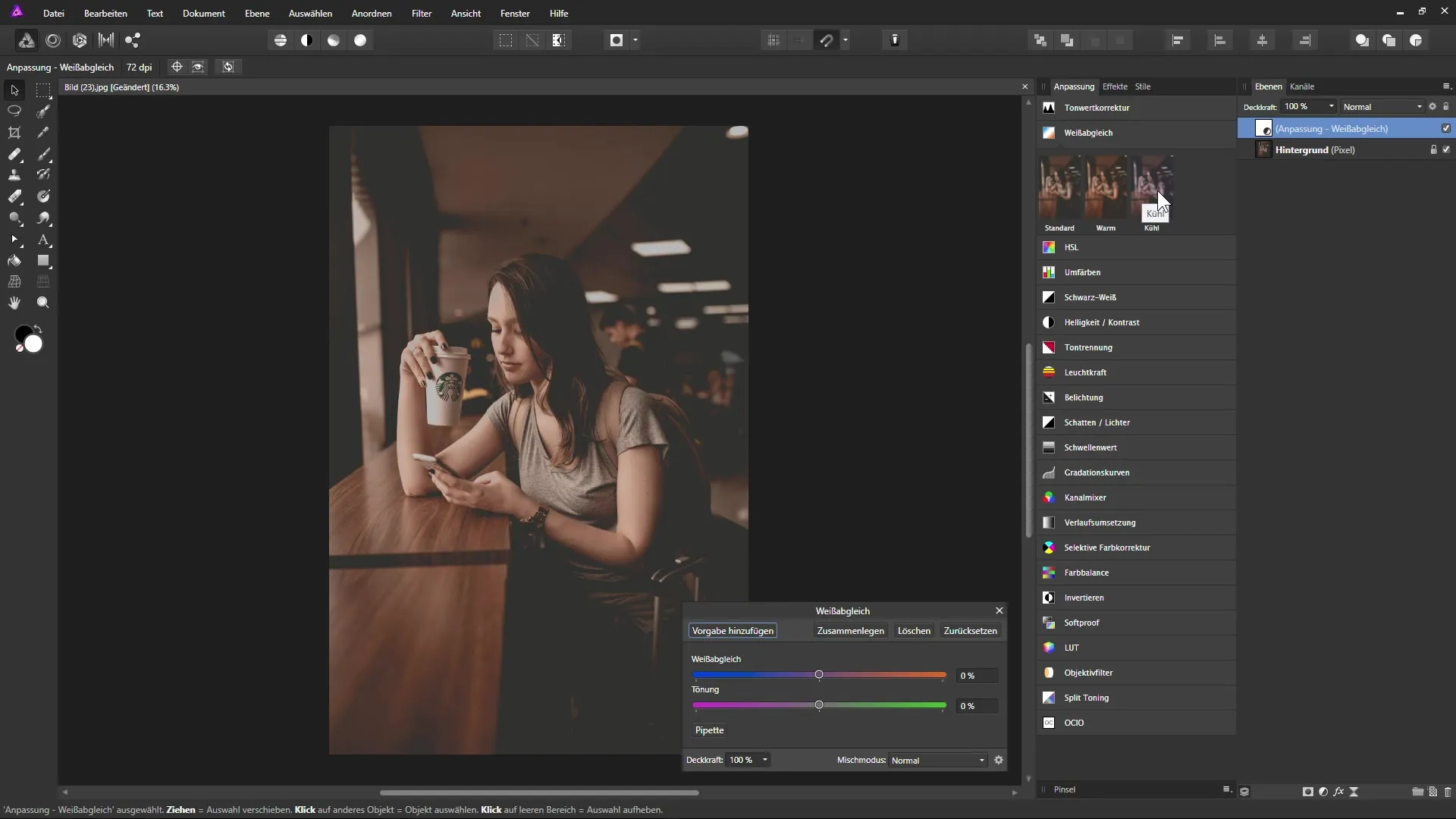Click the Vorgabe hinzufügen button
The height and width of the screenshot is (819, 1456).
tap(733, 631)
